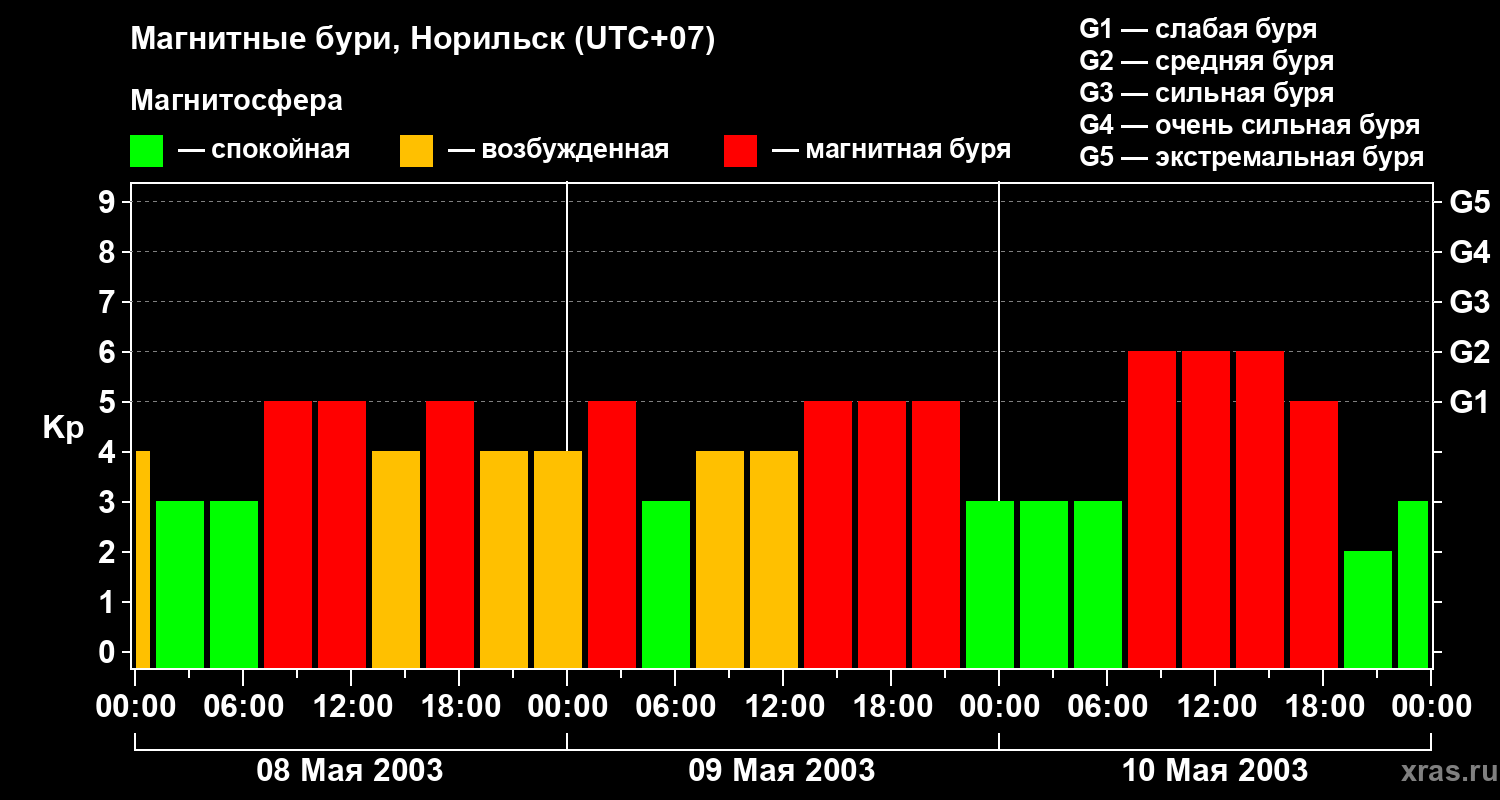Click the right-axis «G3» tick label
Screen dimensions: 1500x800
(1470, 302)
